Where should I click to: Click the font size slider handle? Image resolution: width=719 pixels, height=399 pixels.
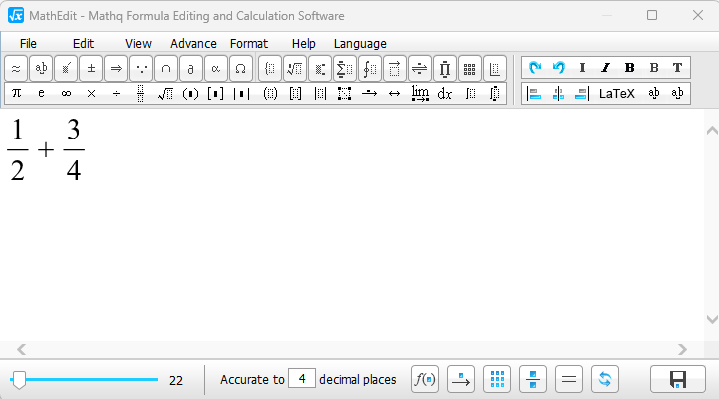click(19, 380)
